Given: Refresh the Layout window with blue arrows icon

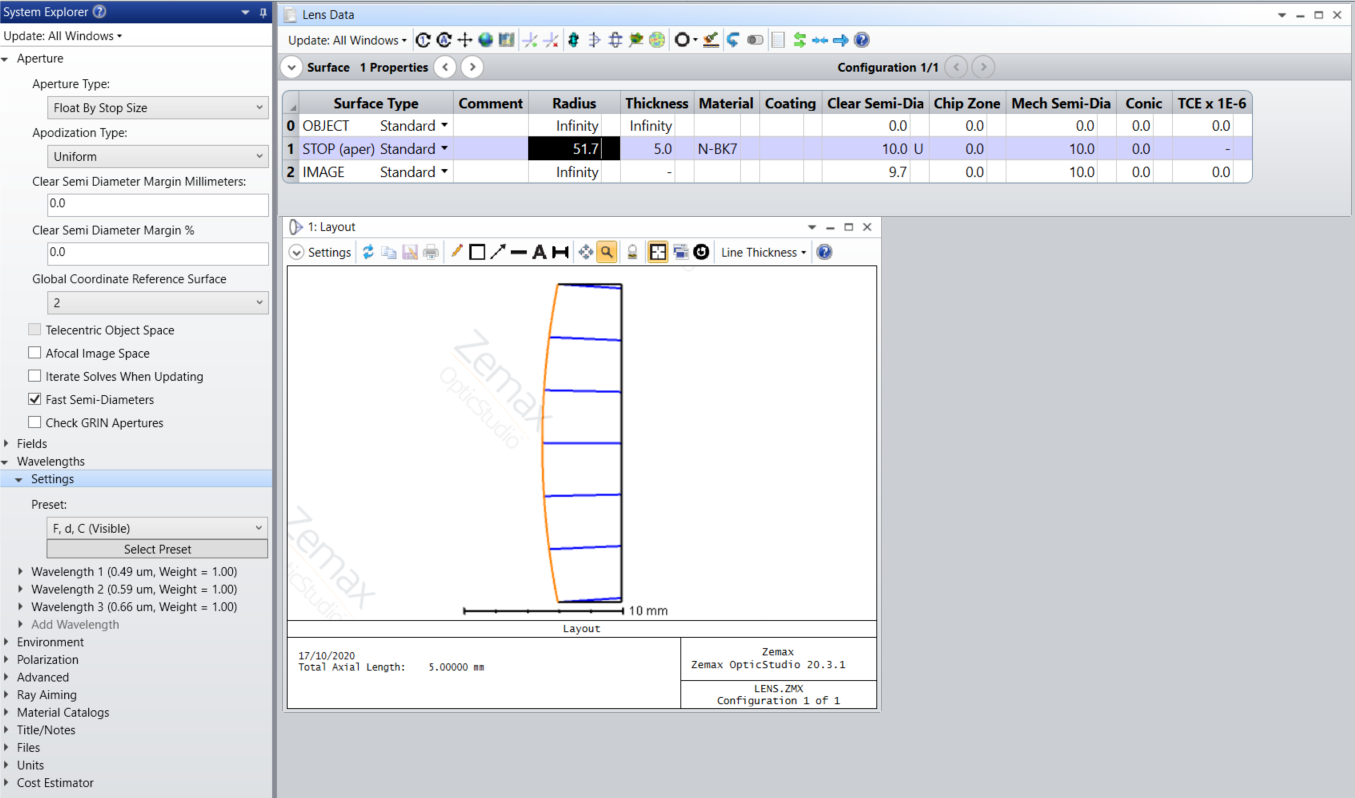Looking at the screenshot, I should pos(368,252).
